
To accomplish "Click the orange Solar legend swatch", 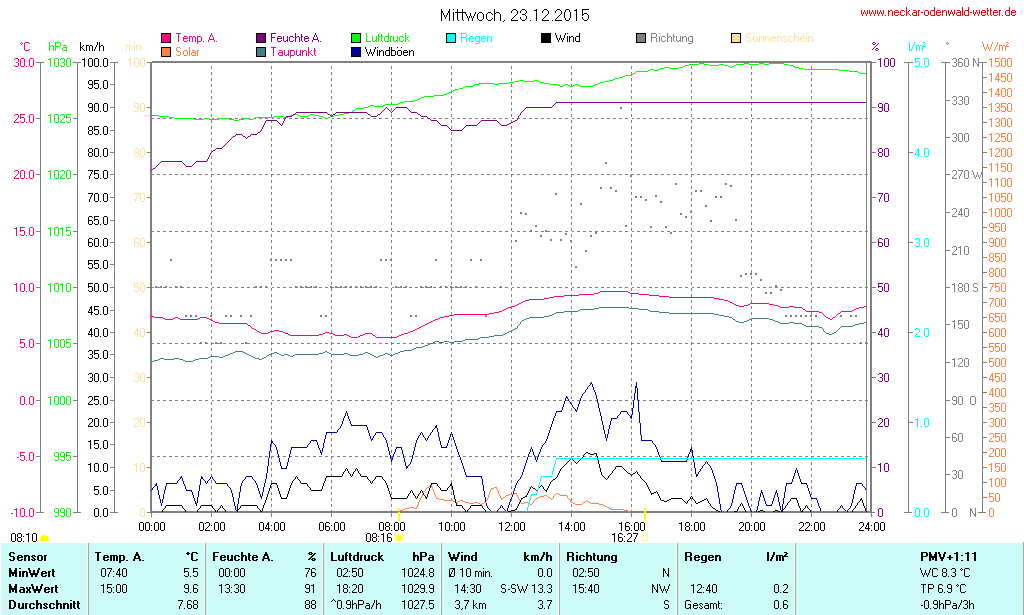I will click(x=165, y=51).
